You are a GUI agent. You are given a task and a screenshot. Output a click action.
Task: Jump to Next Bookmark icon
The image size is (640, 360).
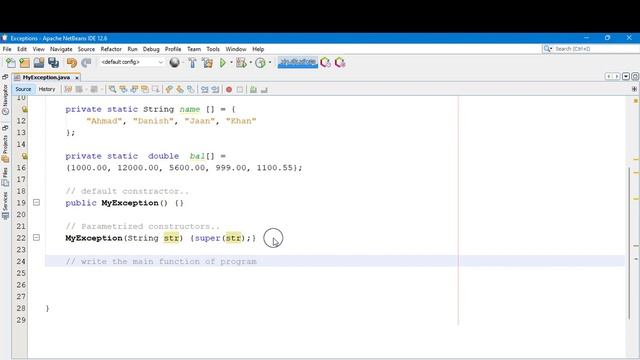pos(180,89)
